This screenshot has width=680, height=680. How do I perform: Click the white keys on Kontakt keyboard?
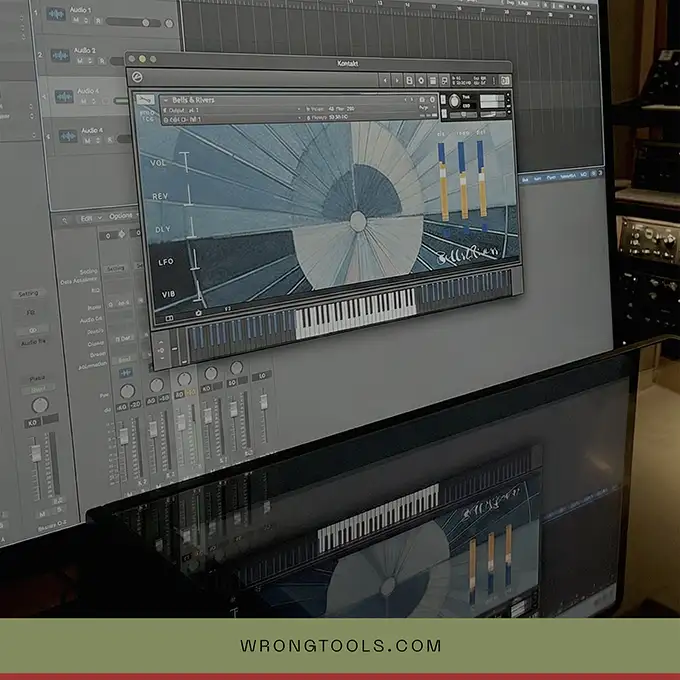point(355,310)
